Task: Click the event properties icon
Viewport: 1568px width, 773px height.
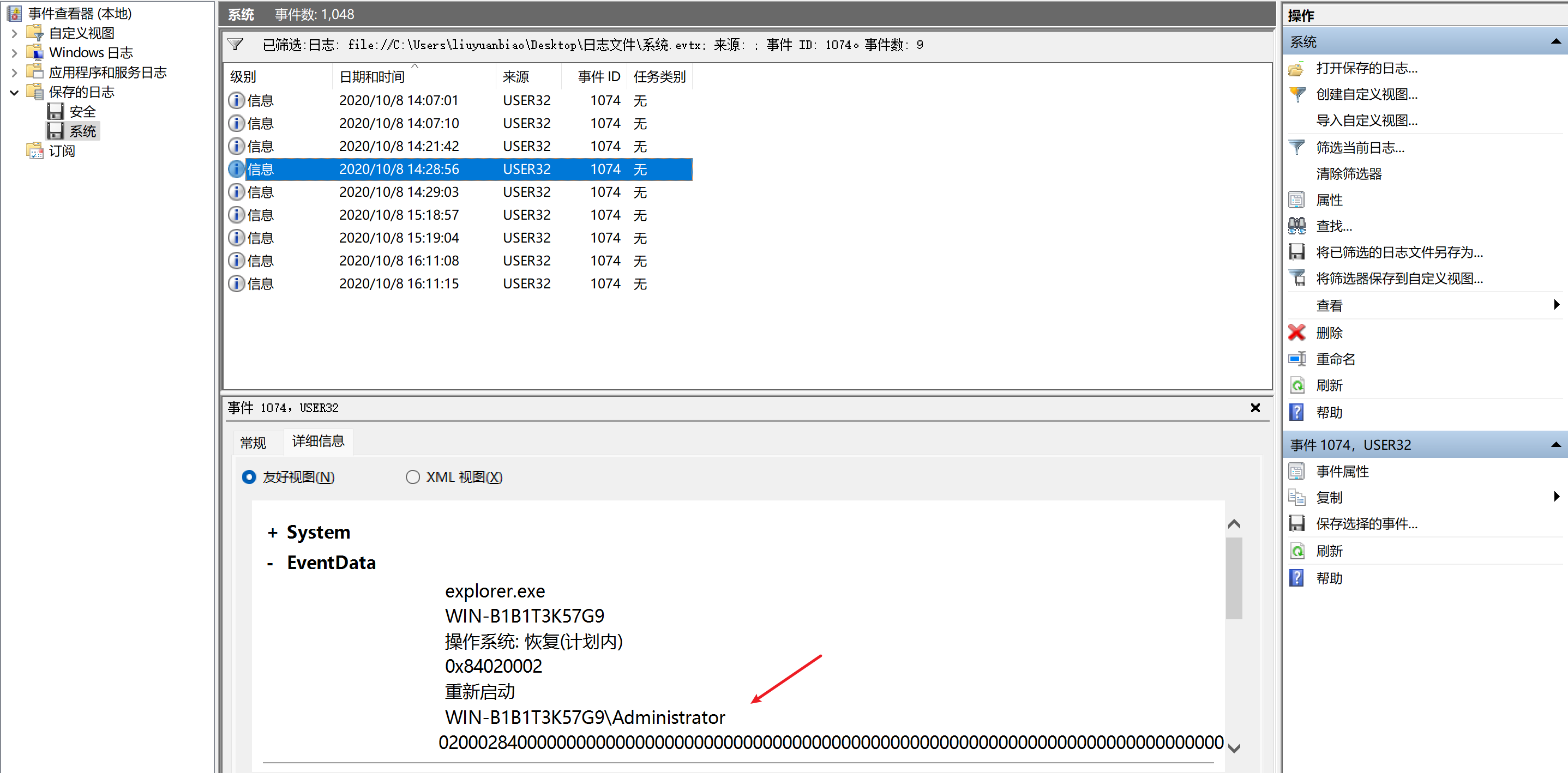Action: tap(1296, 472)
